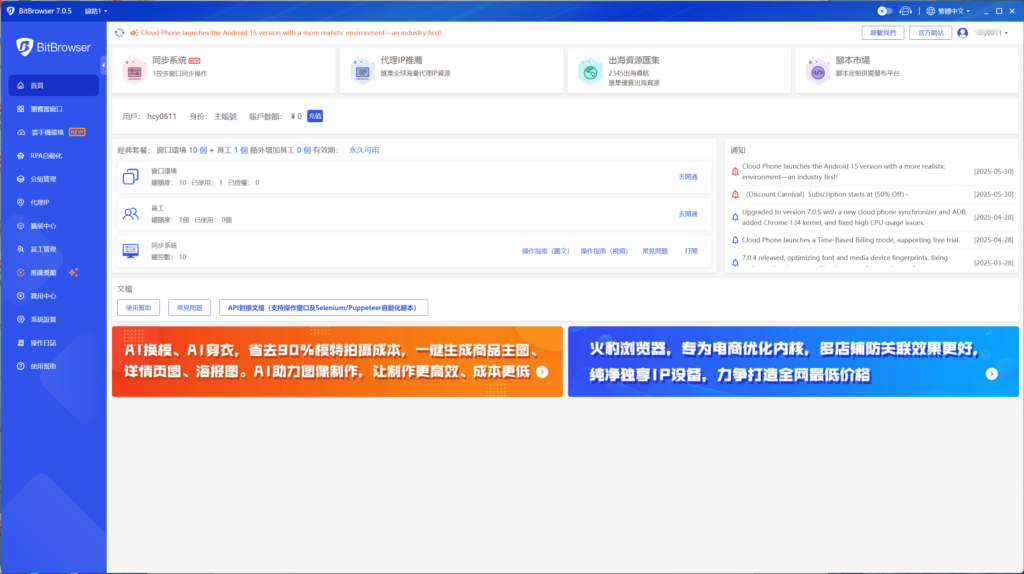Toggle the switch in the title bar
This screenshot has height=574, width=1024.
tap(884, 11)
